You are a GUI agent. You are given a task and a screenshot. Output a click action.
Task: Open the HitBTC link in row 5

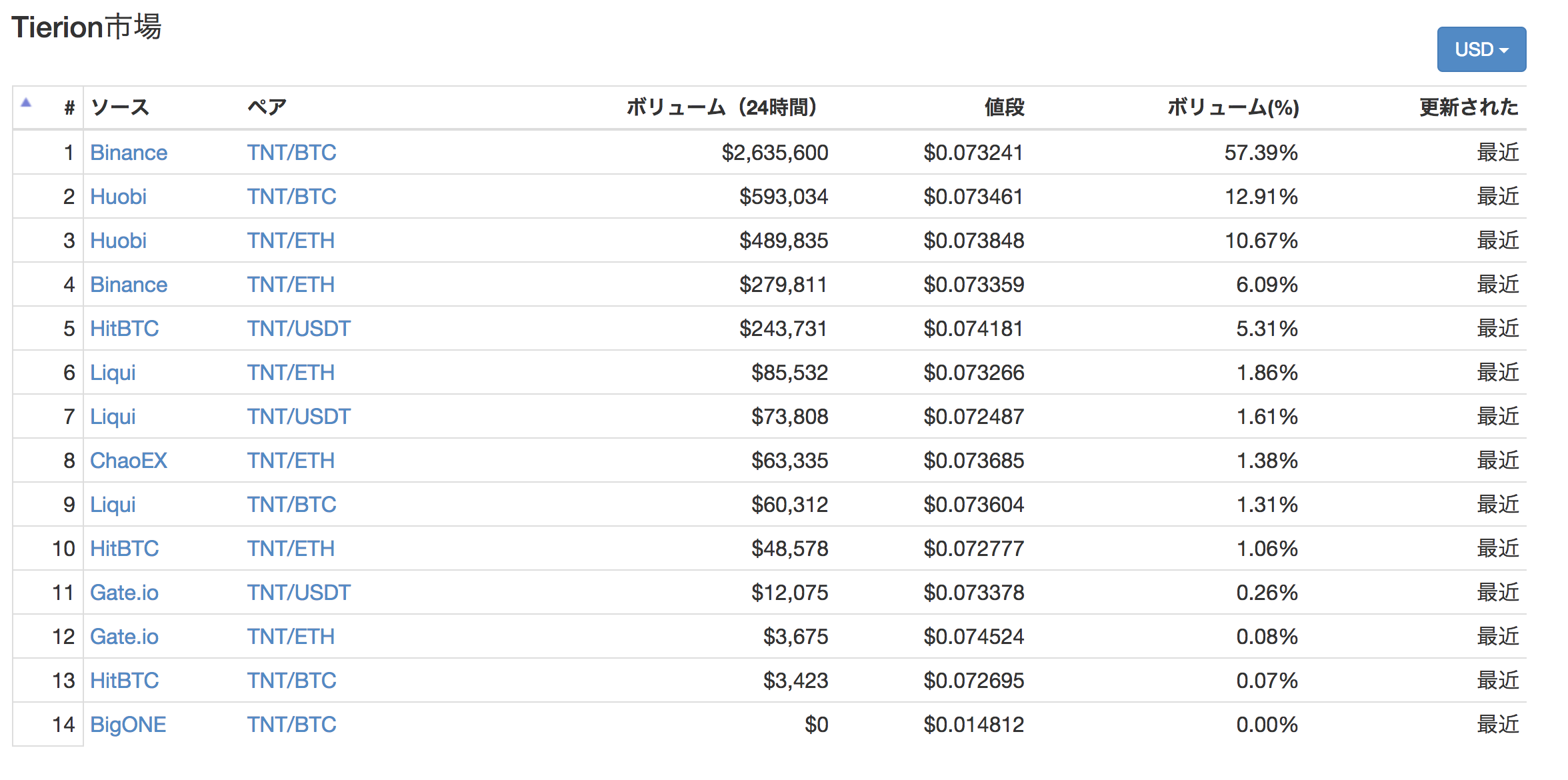point(124,329)
